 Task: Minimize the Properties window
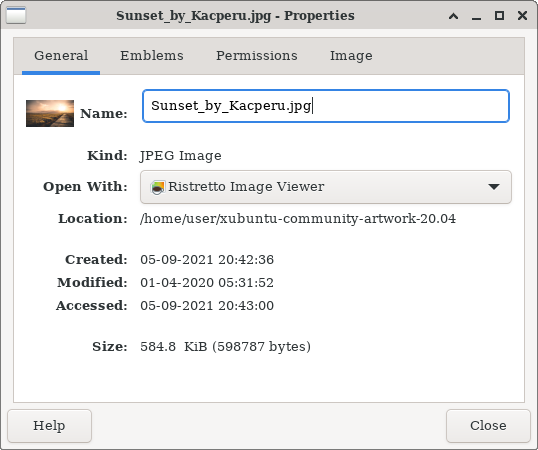click(x=476, y=16)
